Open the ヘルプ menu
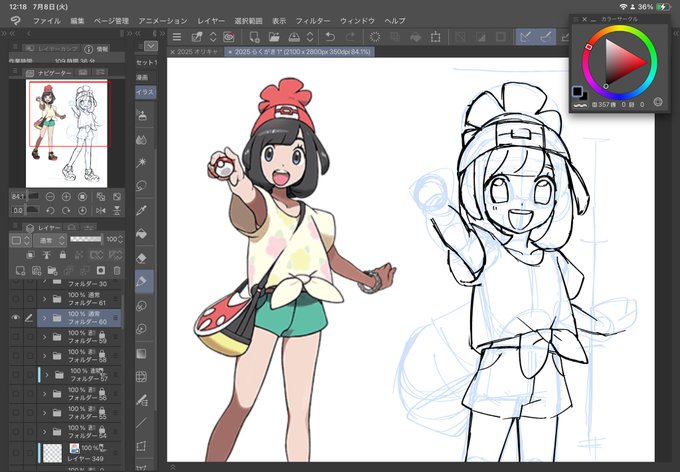The height and width of the screenshot is (472, 680). point(395,20)
